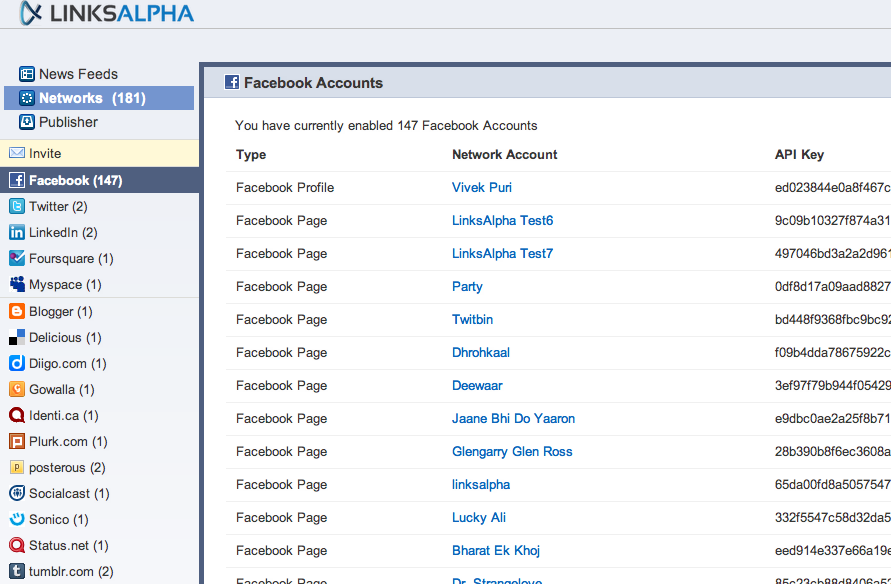Open Myspace (1) network

pos(65,284)
